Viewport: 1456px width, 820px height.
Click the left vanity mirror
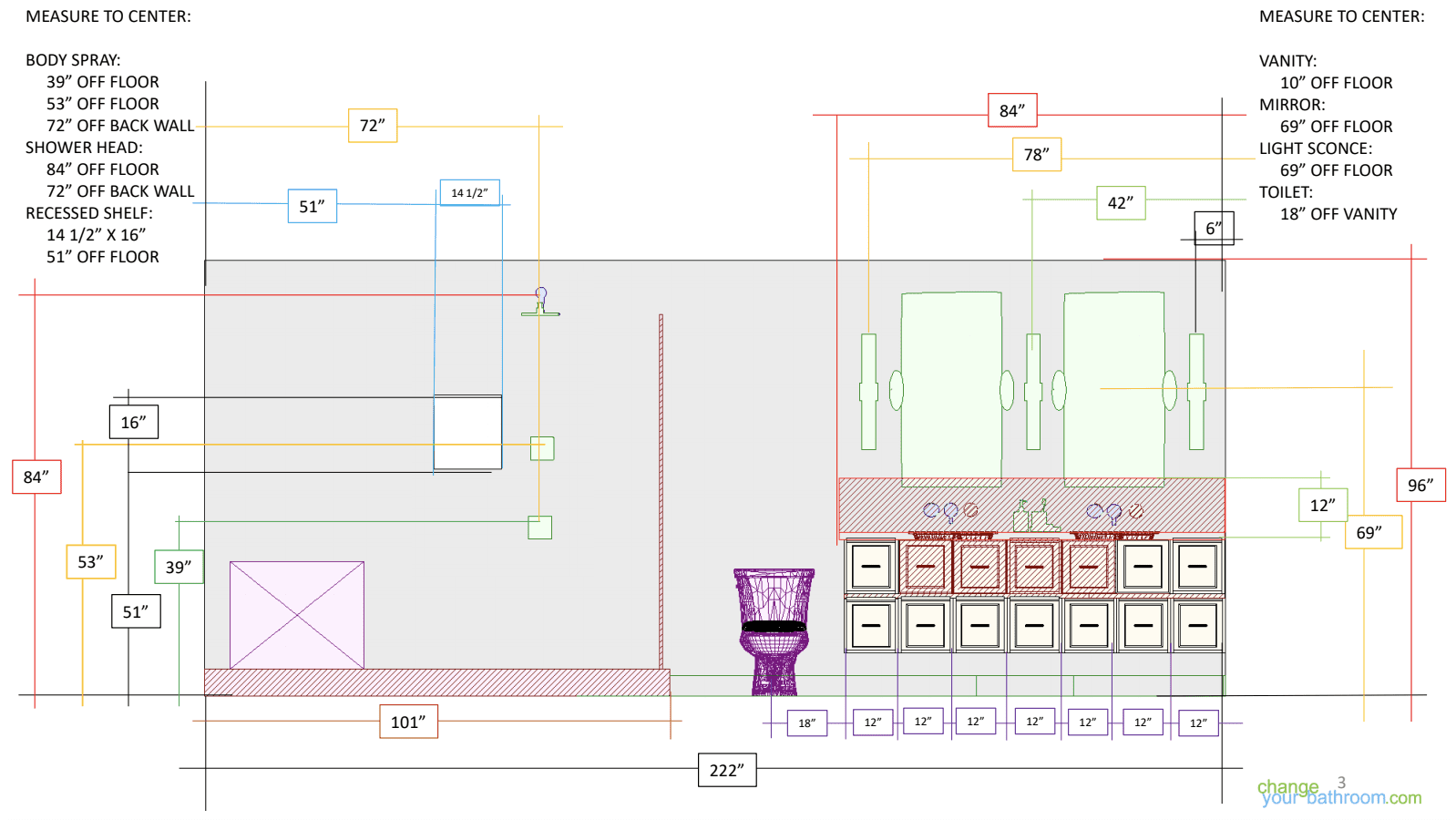(x=951, y=389)
